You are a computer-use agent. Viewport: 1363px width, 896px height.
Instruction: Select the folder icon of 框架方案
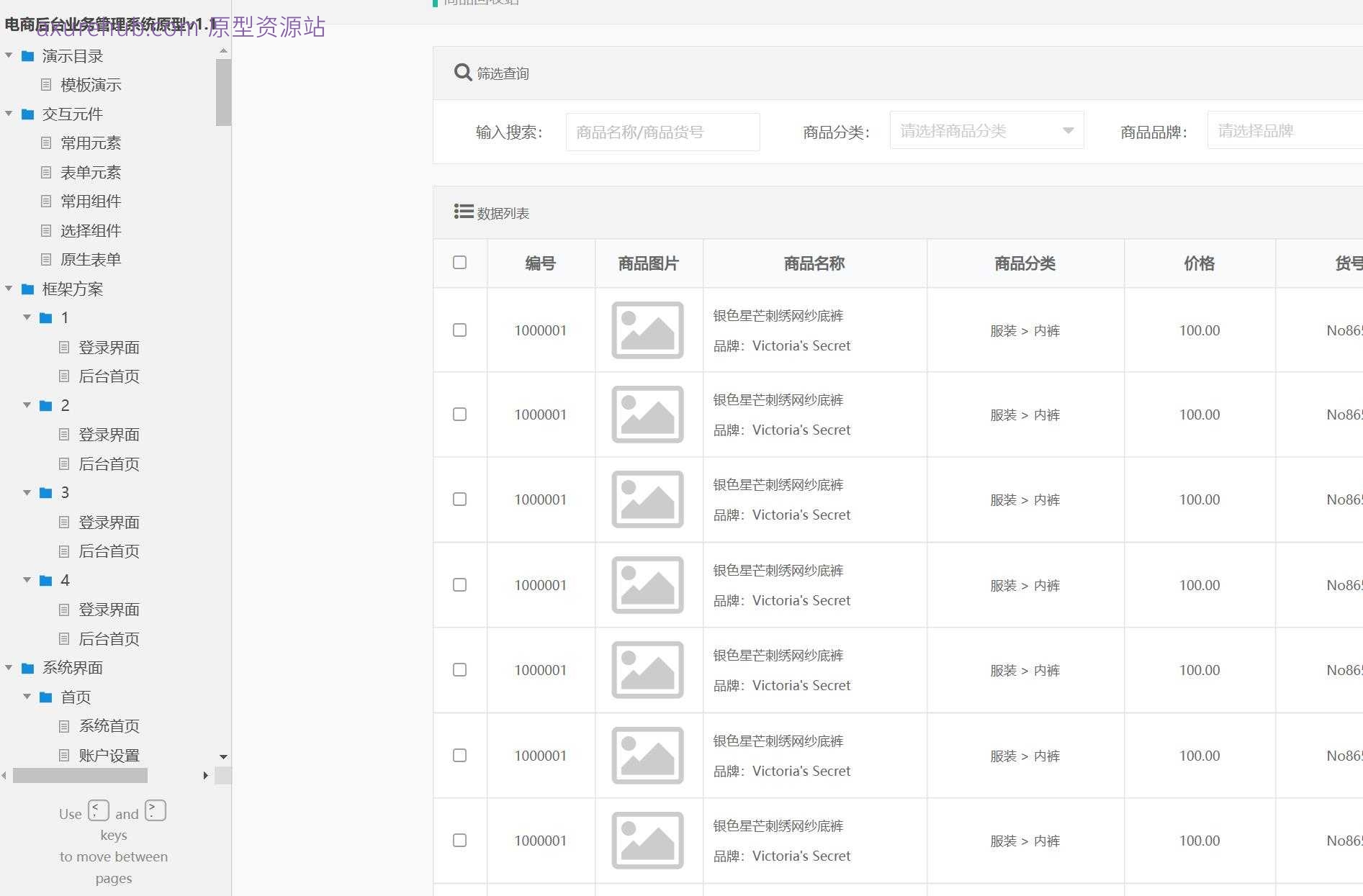(x=27, y=289)
